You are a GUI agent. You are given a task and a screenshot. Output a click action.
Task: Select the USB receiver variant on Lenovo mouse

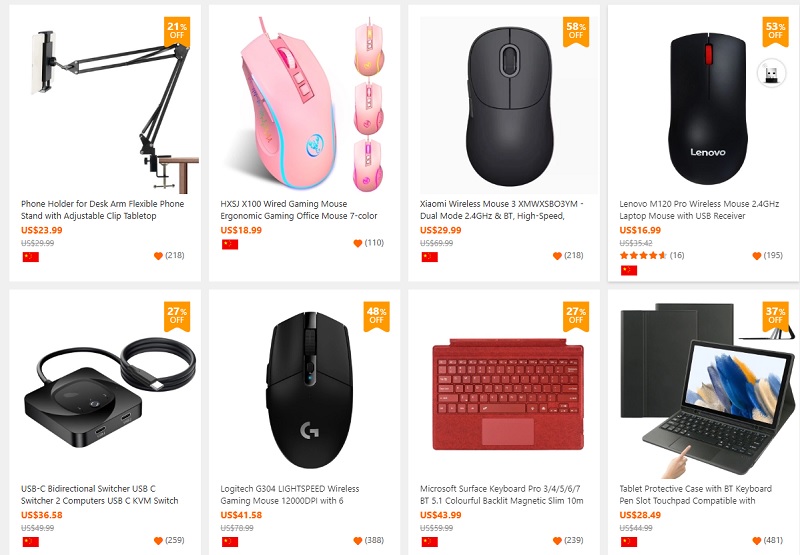click(771, 73)
